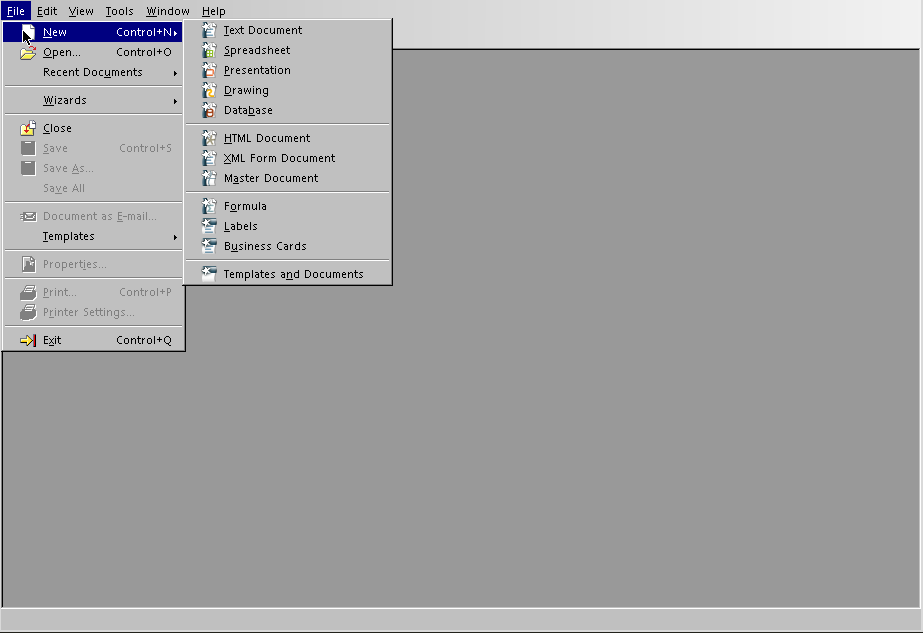Expand the Templates submenu arrow
Viewport: 923px width, 633px height.
click(175, 237)
